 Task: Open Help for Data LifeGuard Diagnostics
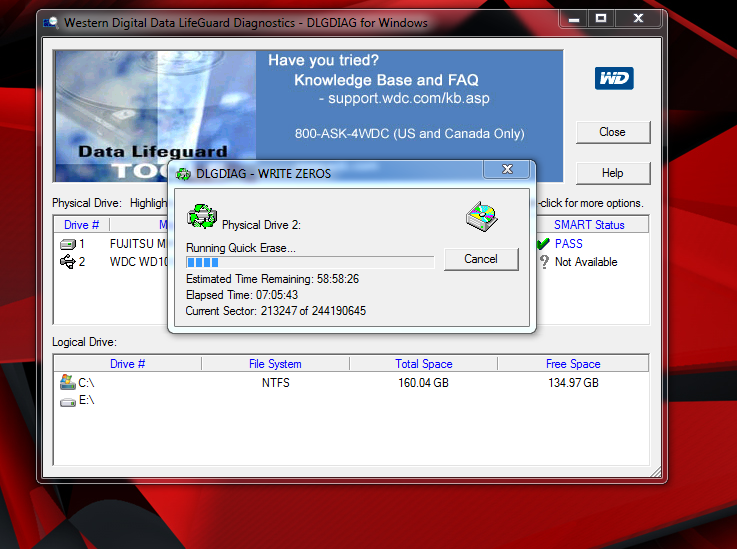pos(613,173)
